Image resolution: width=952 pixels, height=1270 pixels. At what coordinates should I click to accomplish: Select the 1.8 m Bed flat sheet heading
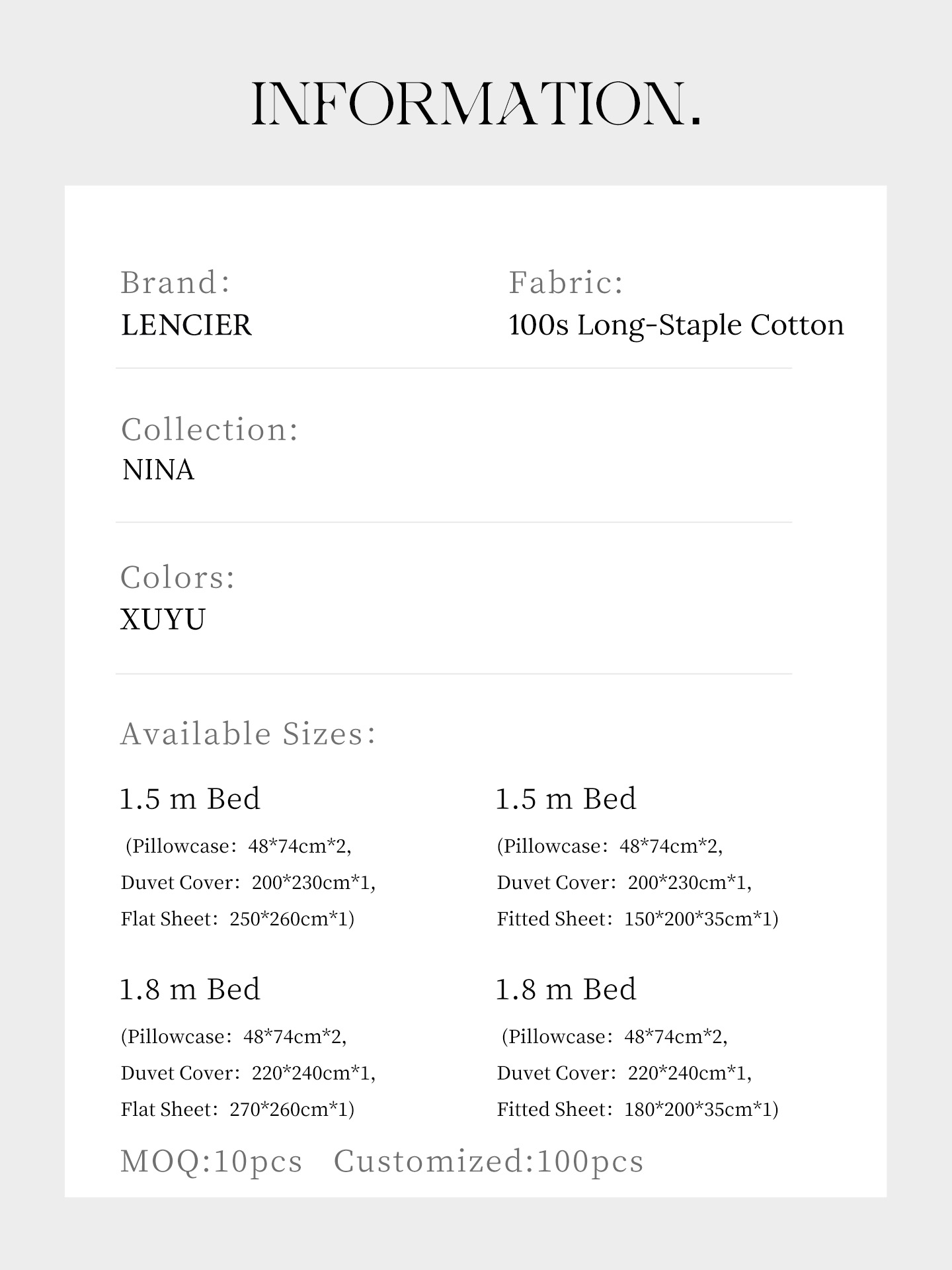click(190, 990)
